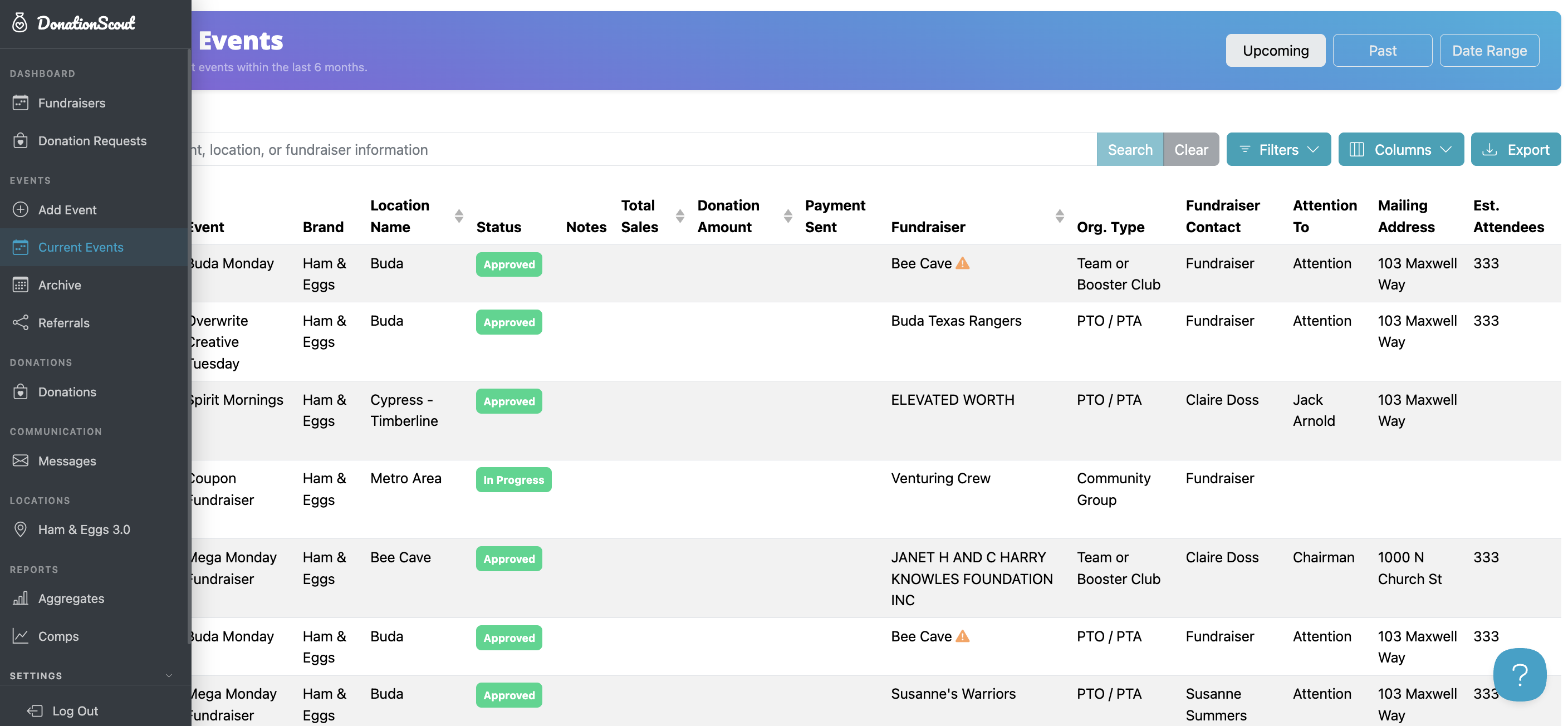Open the Filters dropdown
This screenshot has height=726, width=1568.
coord(1278,149)
